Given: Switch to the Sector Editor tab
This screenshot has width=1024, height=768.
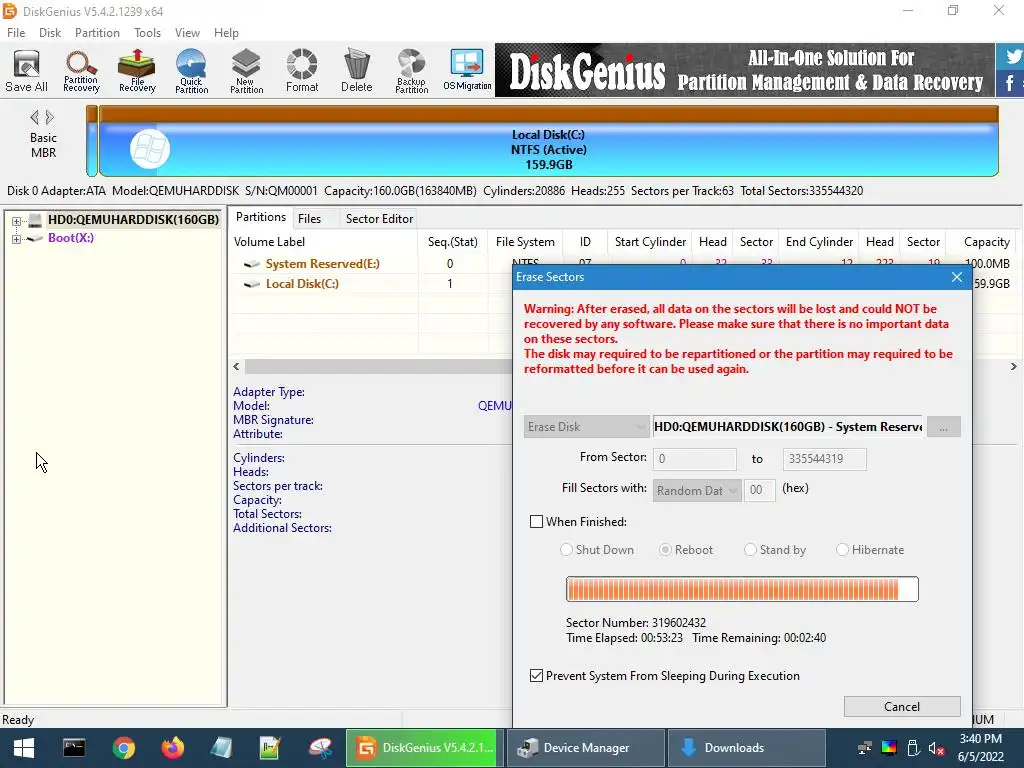Looking at the screenshot, I should pyautogui.click(x=379, y=219).
